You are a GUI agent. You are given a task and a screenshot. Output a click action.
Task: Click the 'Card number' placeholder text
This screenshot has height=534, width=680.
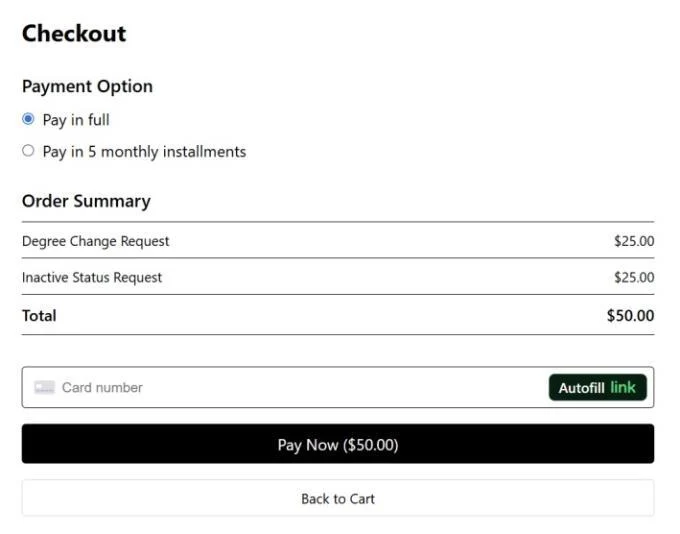[102, 387]
